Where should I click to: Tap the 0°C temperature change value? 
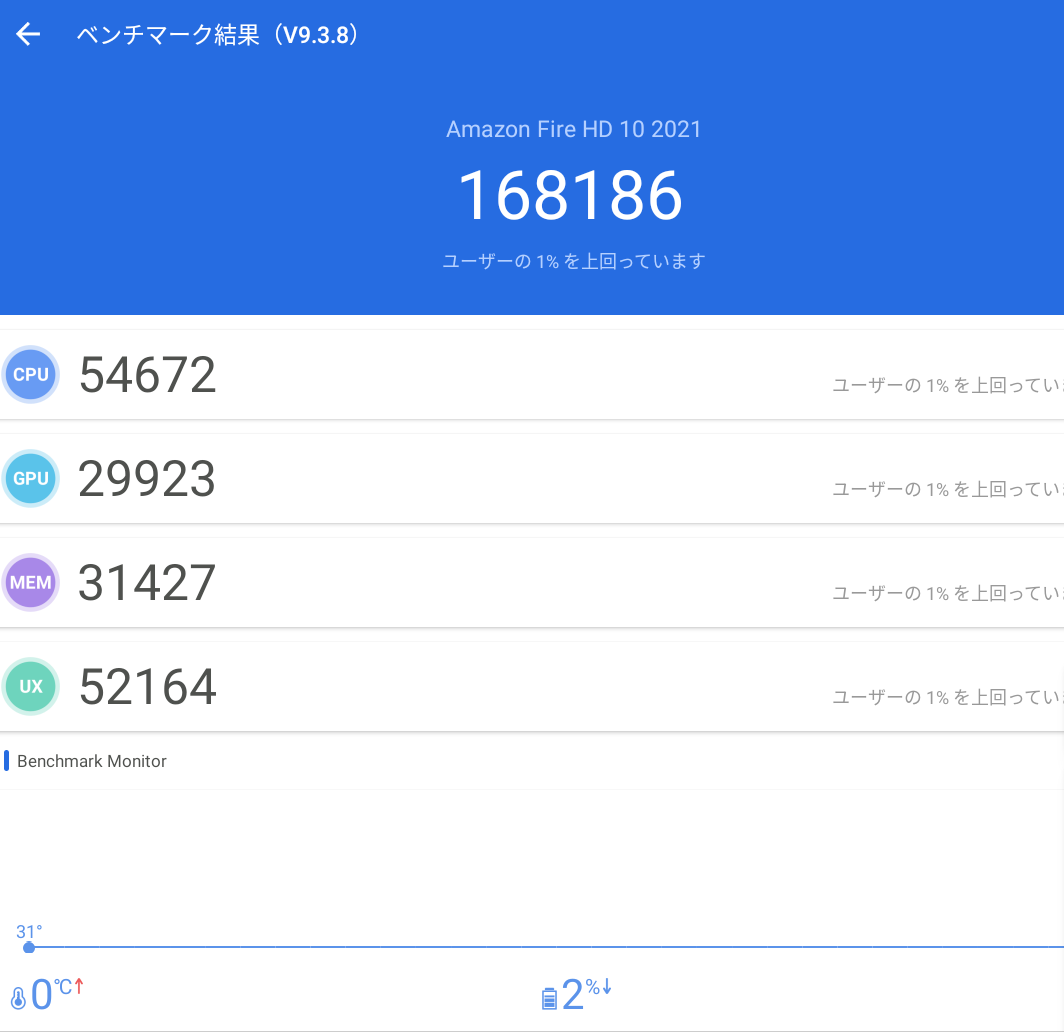tap(57, 994)
